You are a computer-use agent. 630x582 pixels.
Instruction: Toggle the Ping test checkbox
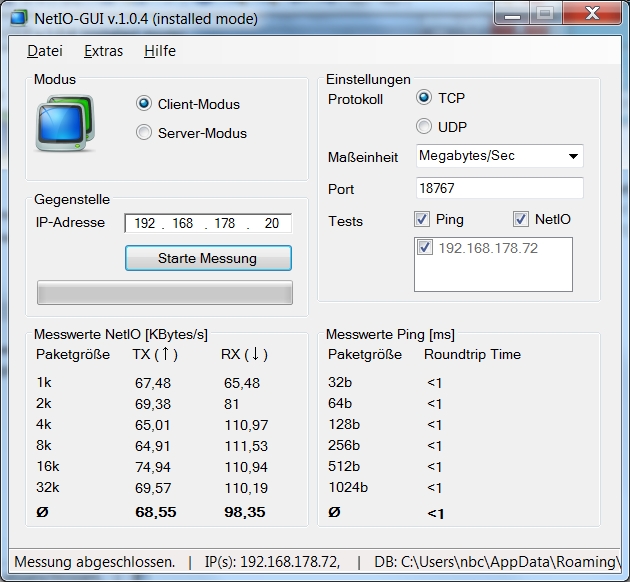[422, 219]
